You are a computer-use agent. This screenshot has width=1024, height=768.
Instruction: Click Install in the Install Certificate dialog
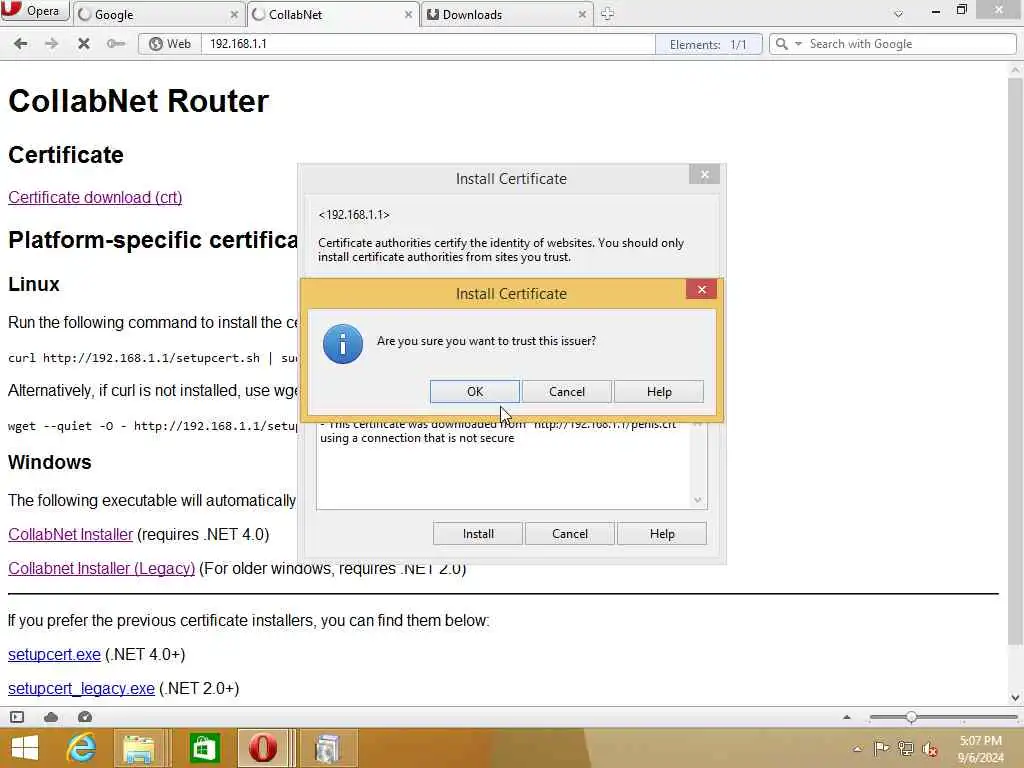(478, 534)
